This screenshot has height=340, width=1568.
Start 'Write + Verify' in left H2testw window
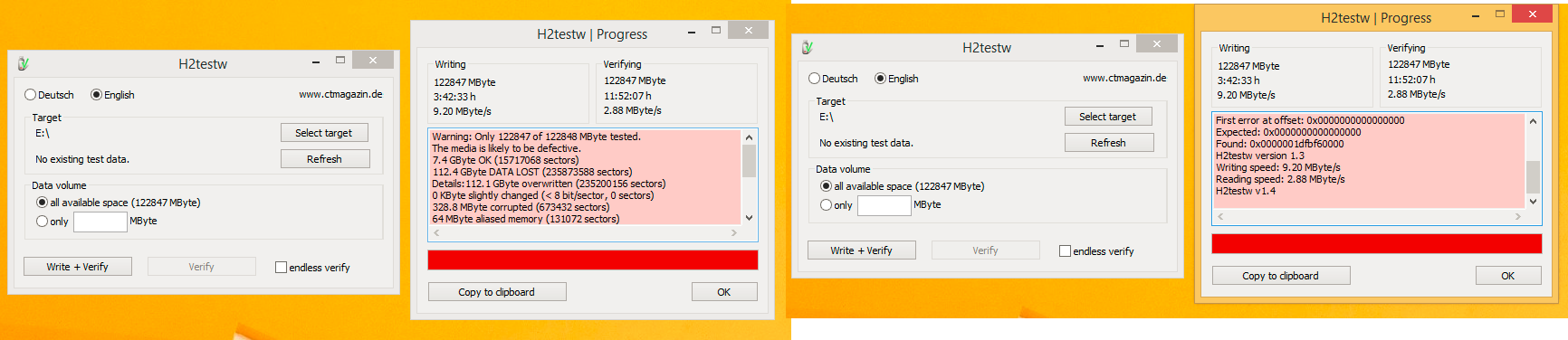[78, 267]
